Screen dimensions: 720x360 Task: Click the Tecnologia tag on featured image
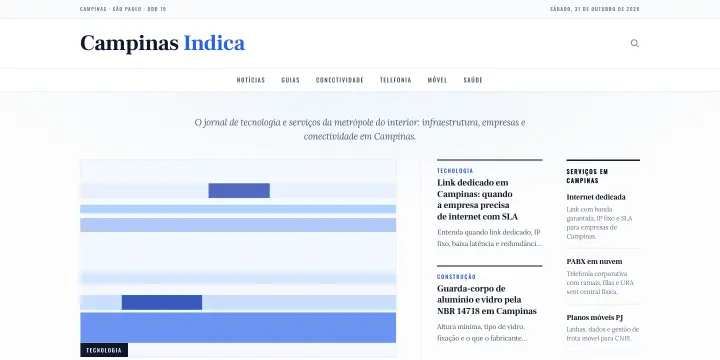(x=104, y=350)
